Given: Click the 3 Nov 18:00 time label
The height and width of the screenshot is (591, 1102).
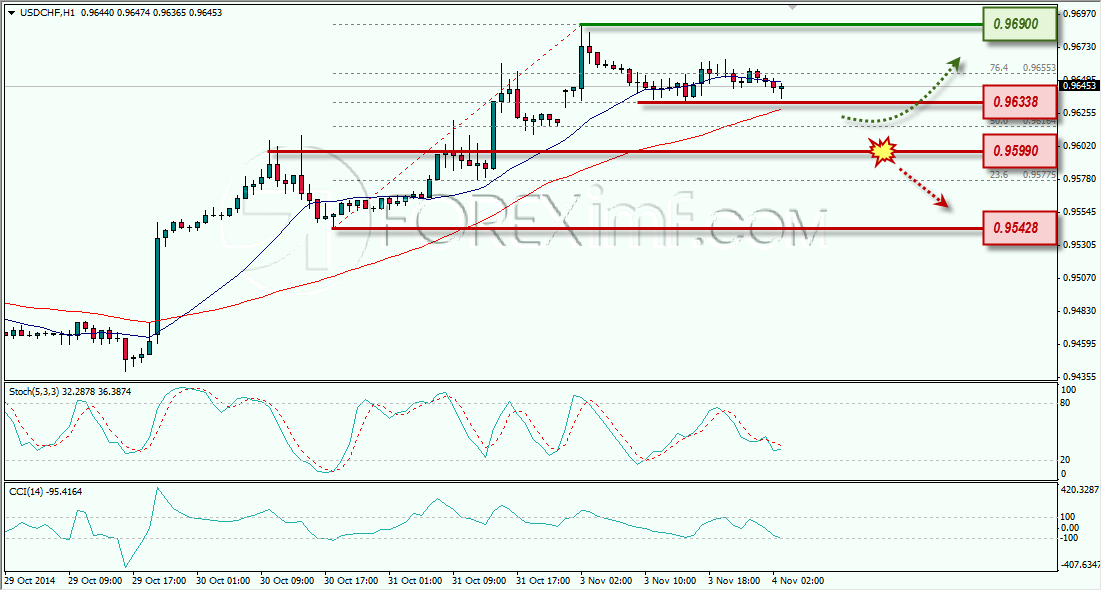Looking at the screenshot, I should (x=734, y=580).
